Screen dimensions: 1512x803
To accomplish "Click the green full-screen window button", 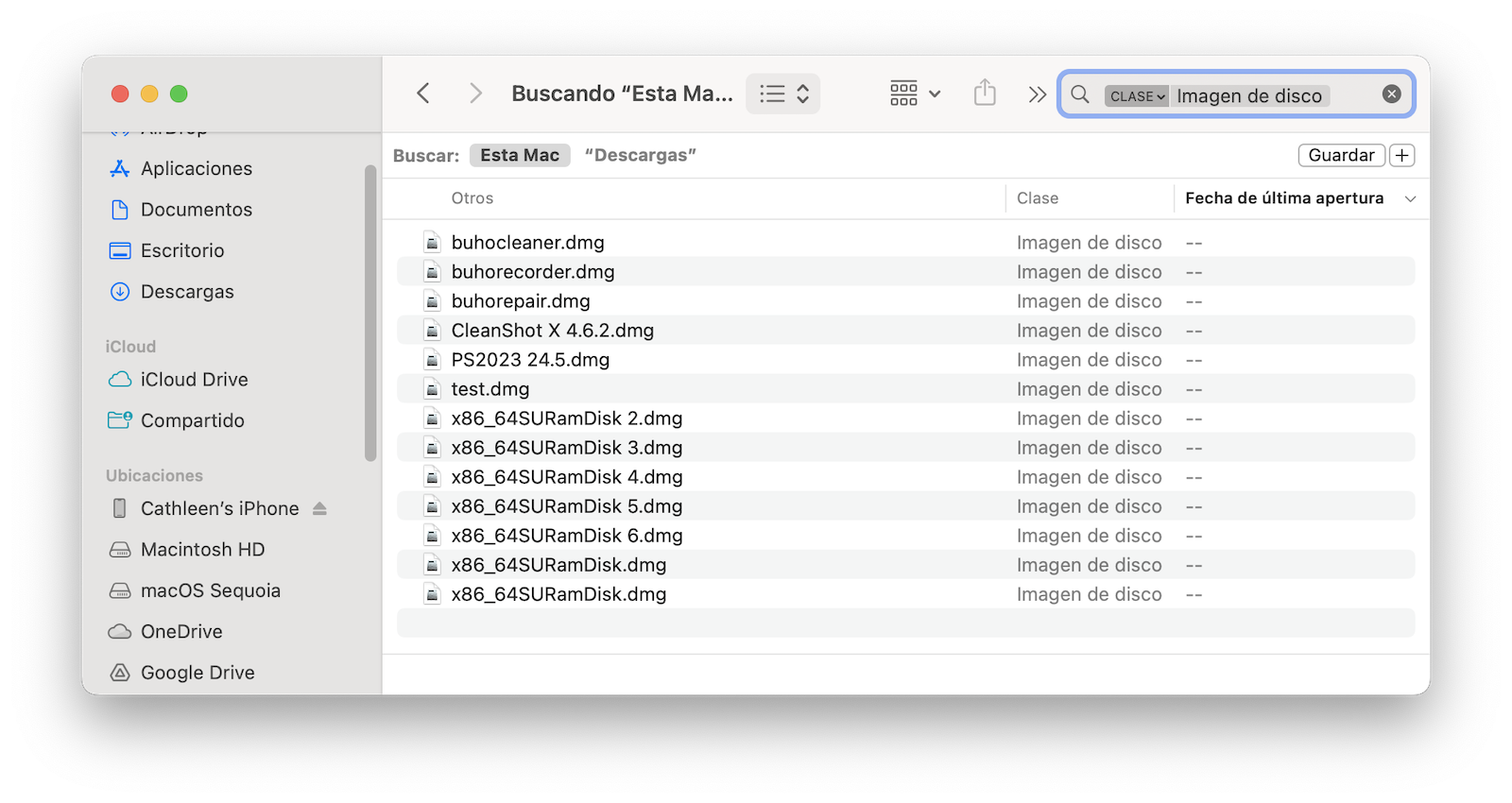I will coord(179,94).
